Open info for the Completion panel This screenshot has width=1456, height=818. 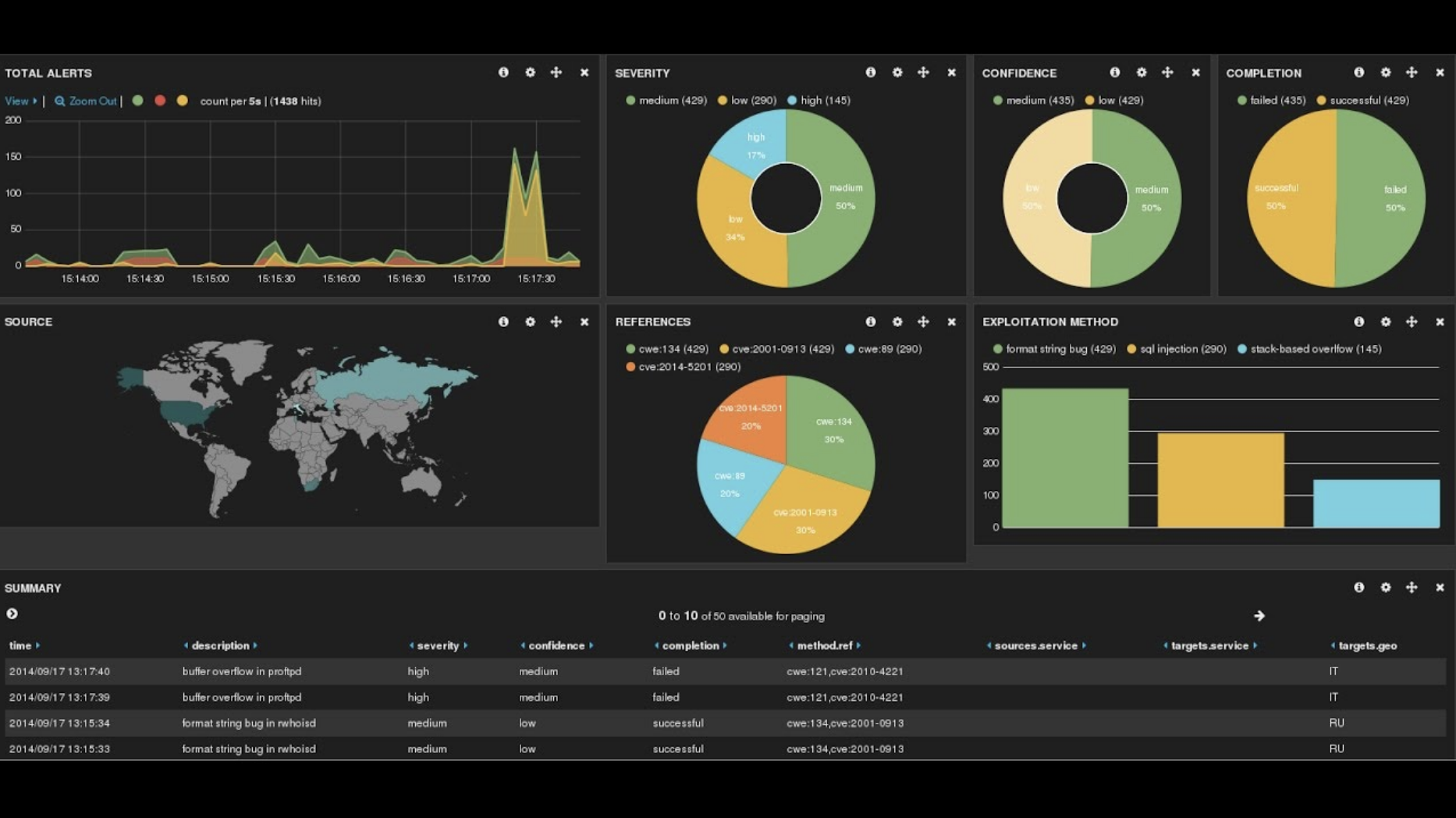pos(1358,72)
